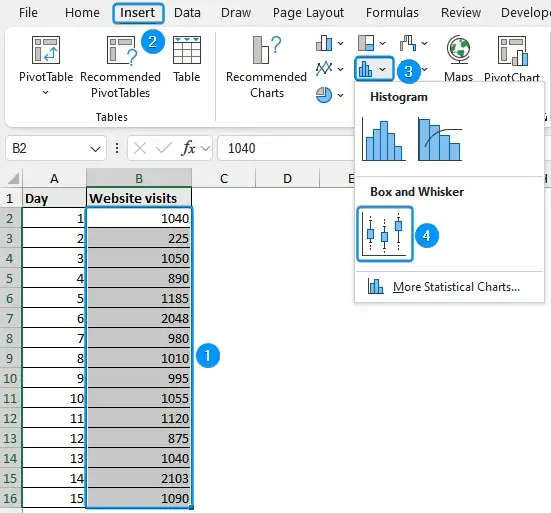551x513 pixels.
Task: Expand the pie chart dropdown arrow
Action: pyautogui.click(x=341, y=95)
